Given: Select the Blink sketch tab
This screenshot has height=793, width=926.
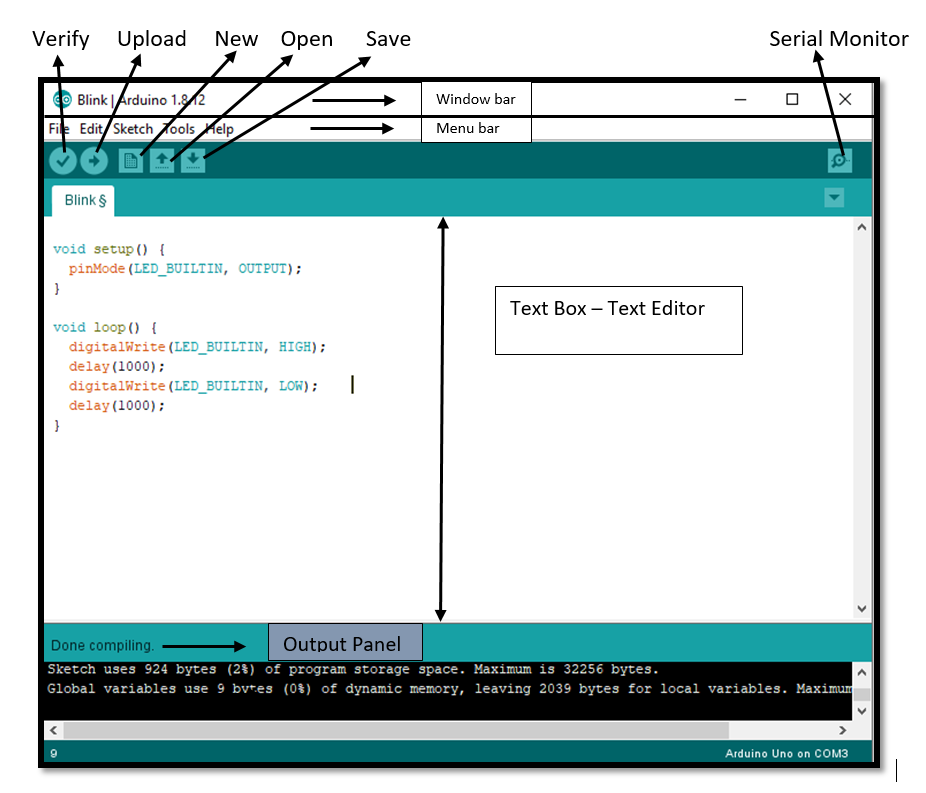Looking at the screenshot, I should (x=83, y=201).
